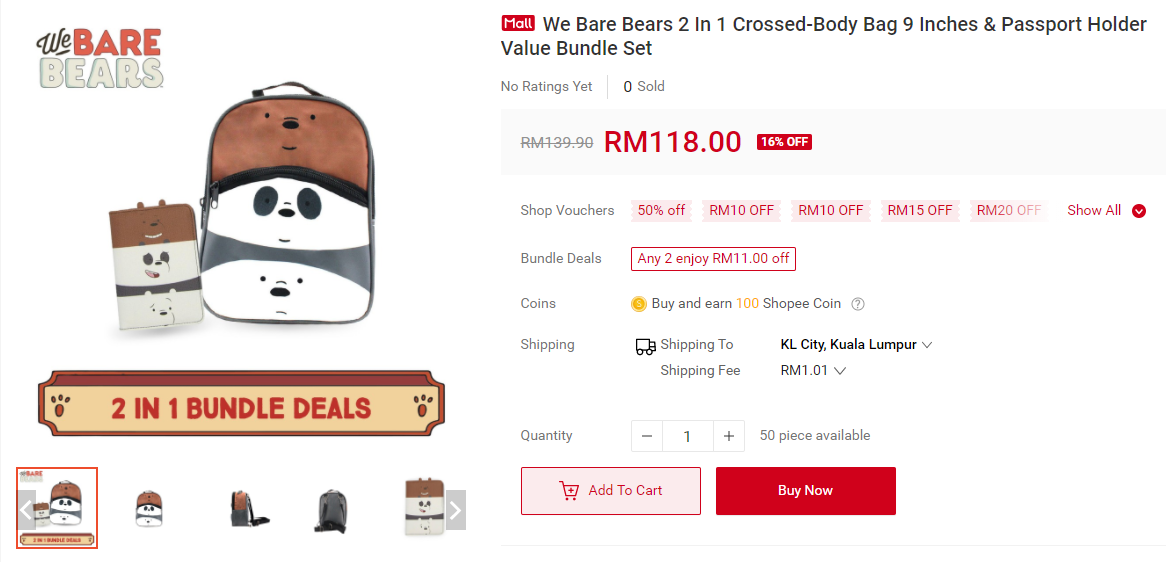Increase quantity with the plus button
1169x562 pixels.
tap(729, 436)
